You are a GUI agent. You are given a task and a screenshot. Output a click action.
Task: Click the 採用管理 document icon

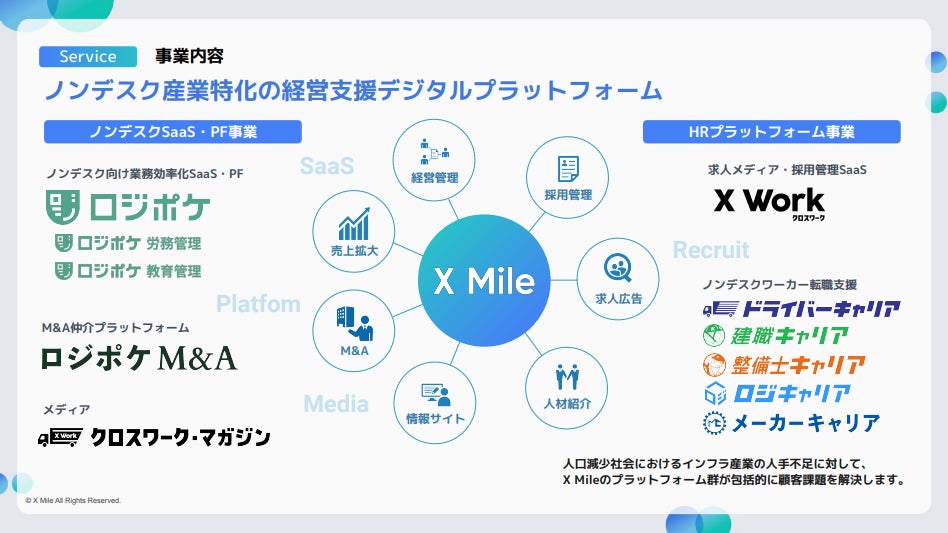click(568, 169)
